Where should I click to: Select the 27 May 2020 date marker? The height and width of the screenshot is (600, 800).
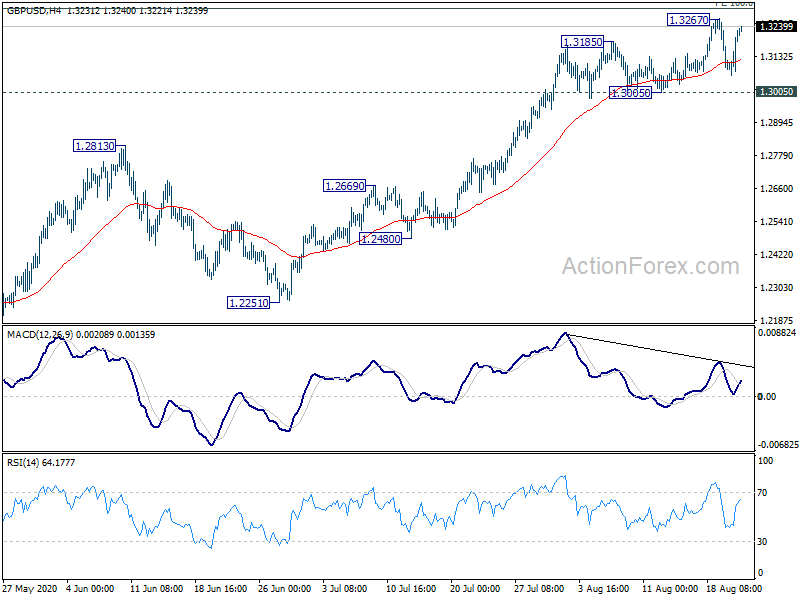31,589
